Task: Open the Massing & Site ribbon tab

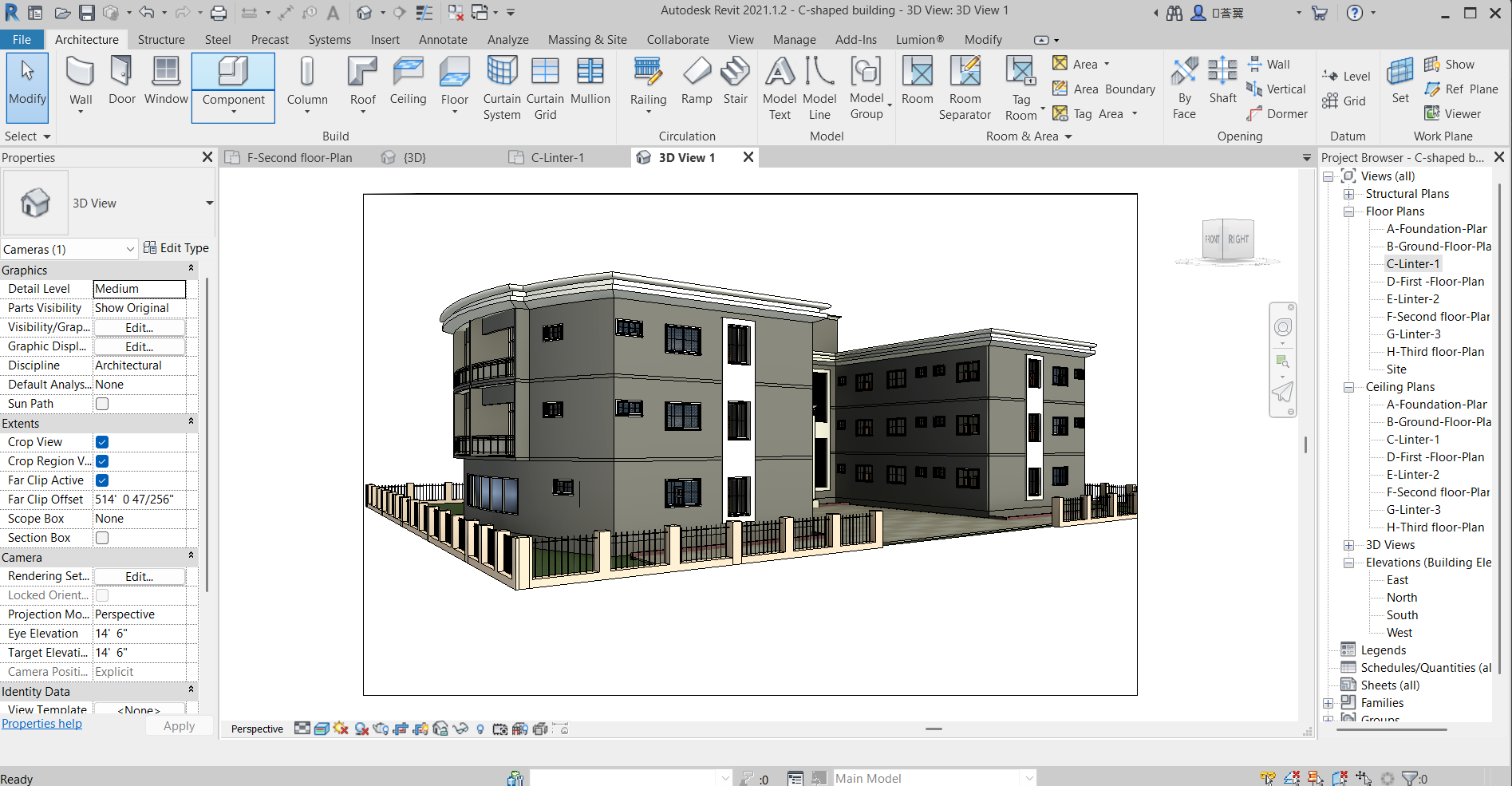Action: click(x=587, y=40)
